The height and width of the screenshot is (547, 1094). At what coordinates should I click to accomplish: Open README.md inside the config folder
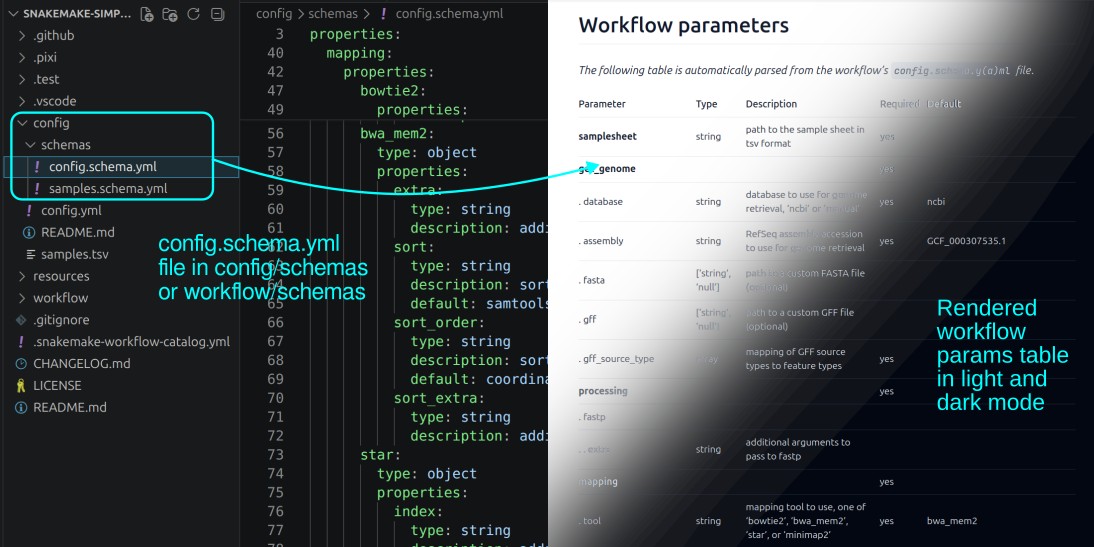[x=77, y=232]
